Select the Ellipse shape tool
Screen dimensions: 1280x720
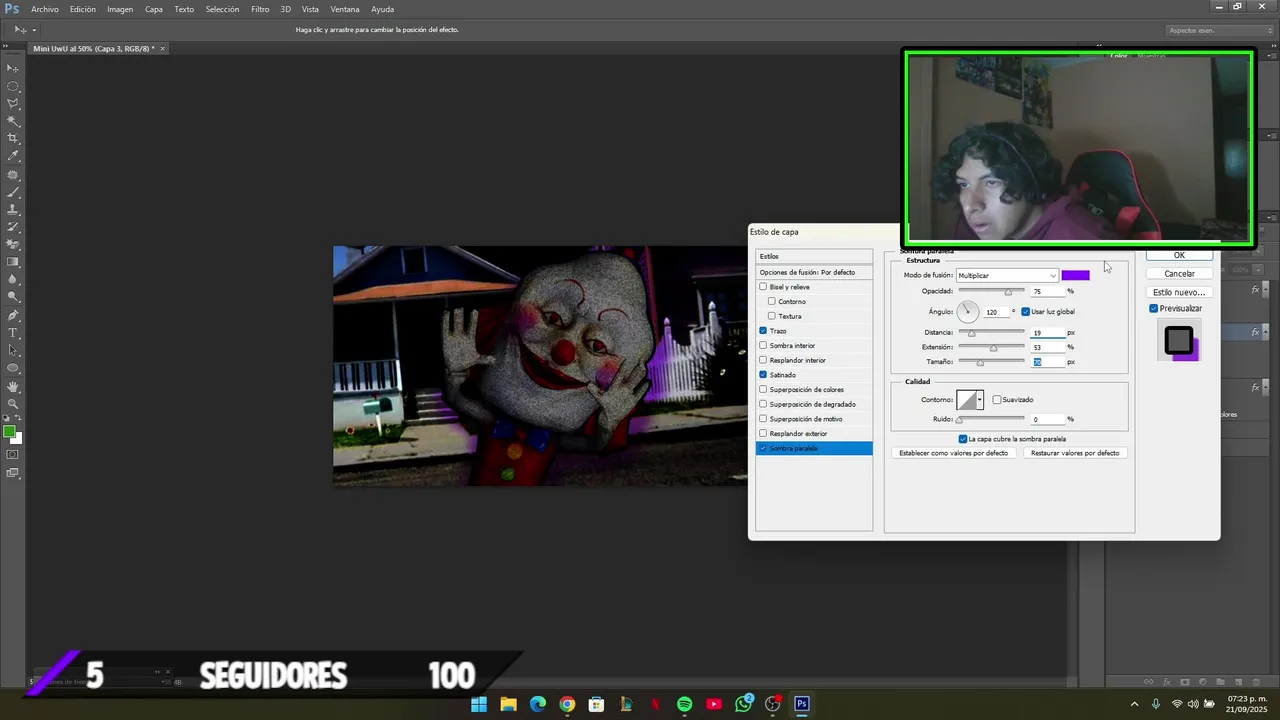pyautogui.click(x=13, y=368)
